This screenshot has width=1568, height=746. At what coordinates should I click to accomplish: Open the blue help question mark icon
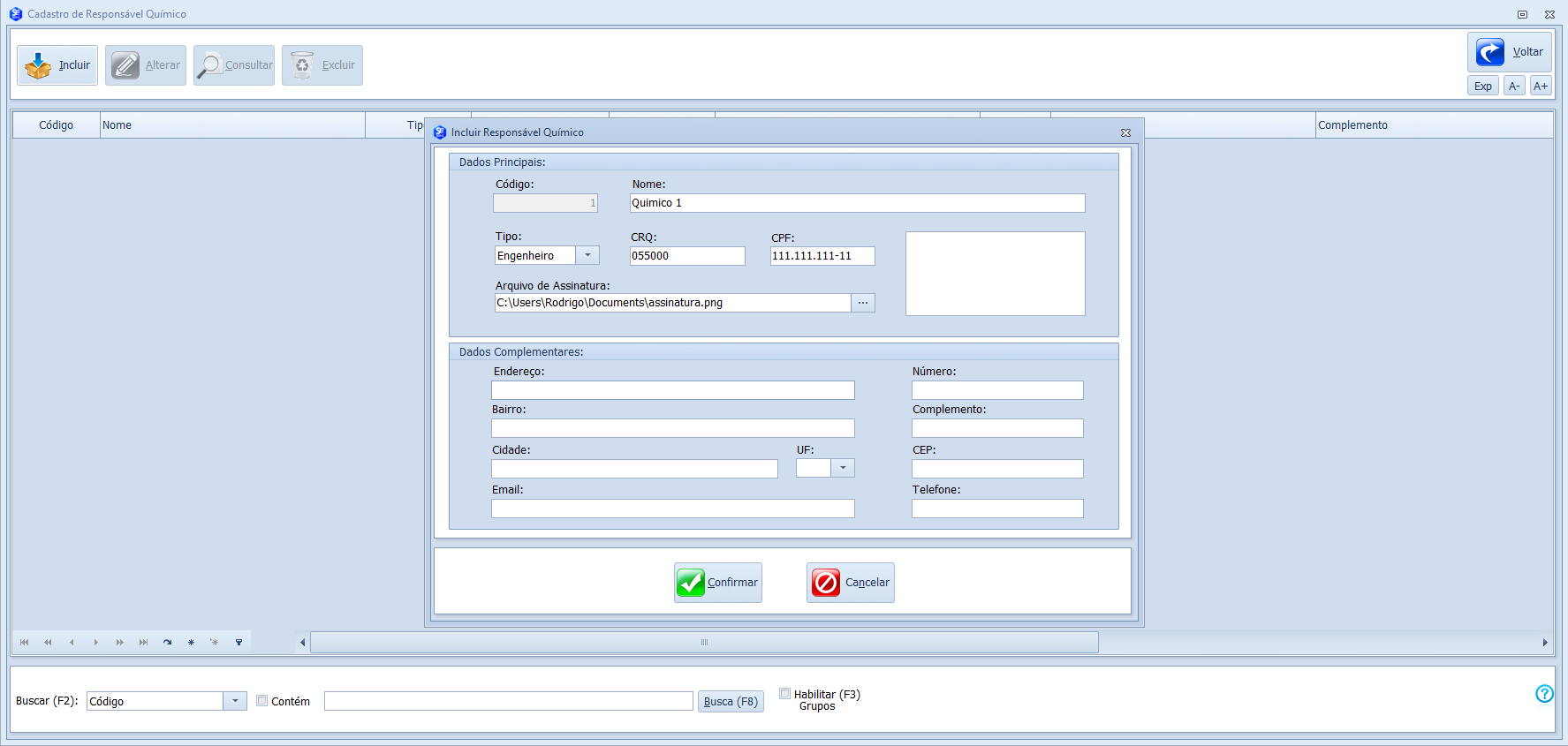[1543, 694]
